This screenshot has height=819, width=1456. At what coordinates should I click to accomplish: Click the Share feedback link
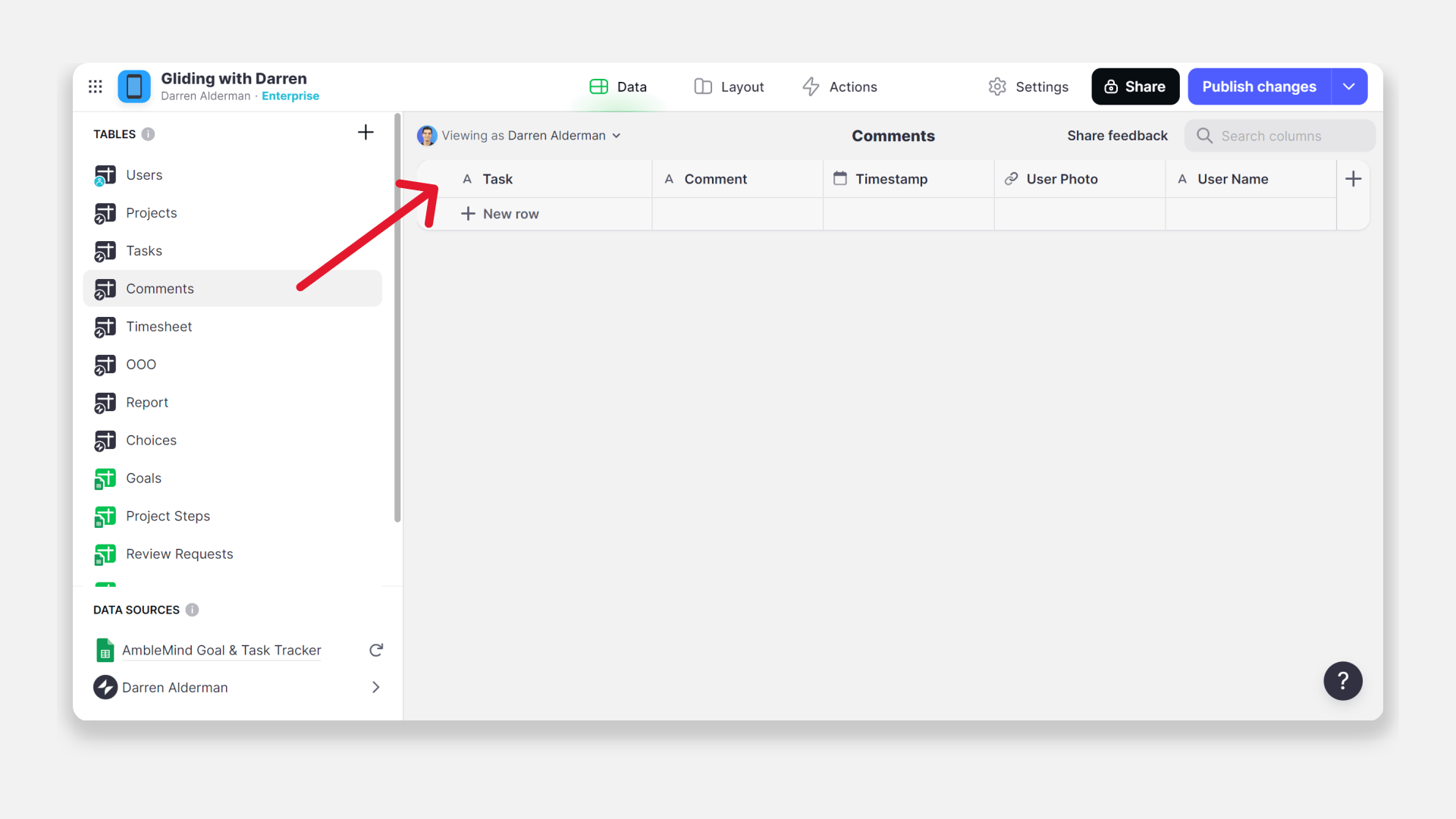pos(1117,136)
